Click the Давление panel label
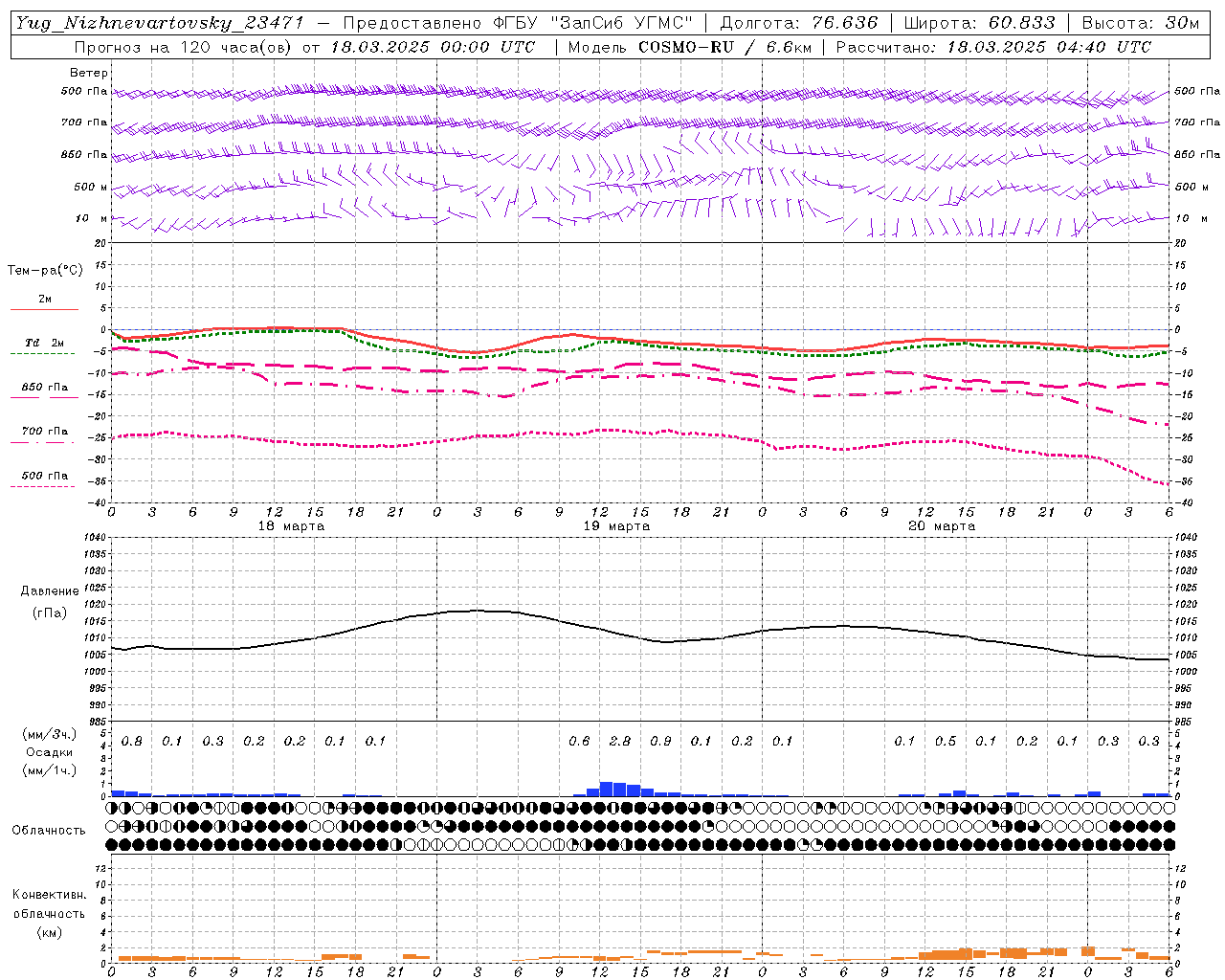This screenshot has height=980, width=1225. point(50,591)
